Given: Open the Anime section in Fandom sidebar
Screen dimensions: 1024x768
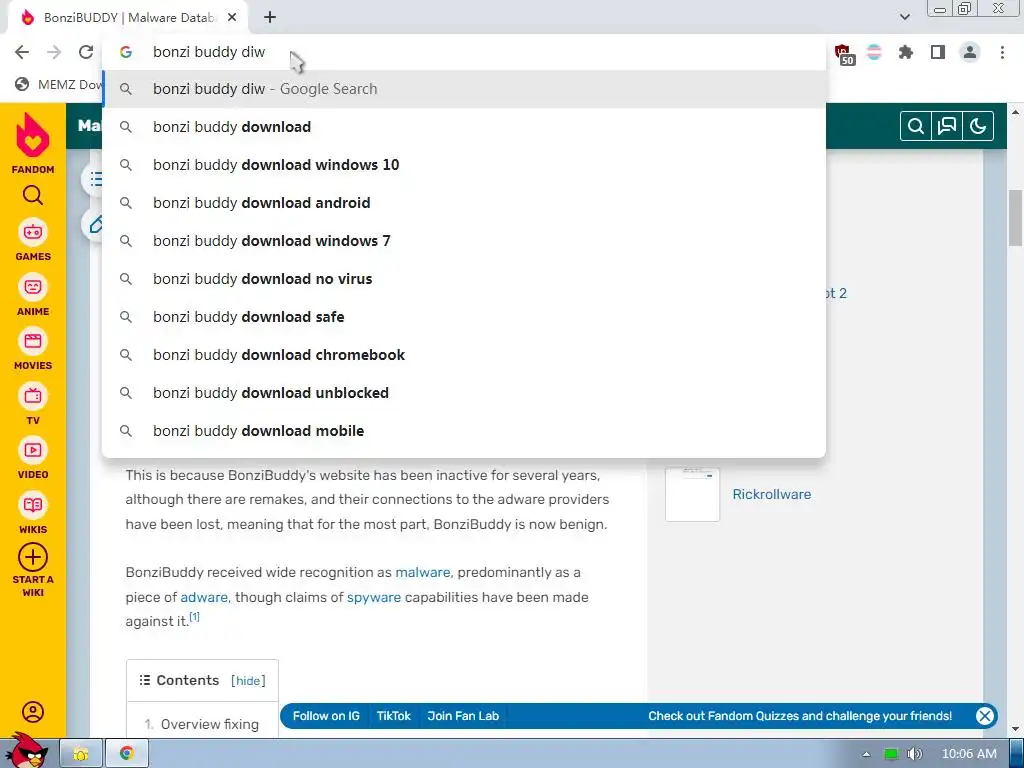Looking at the screenshot, I should click(x=33, y=295).
